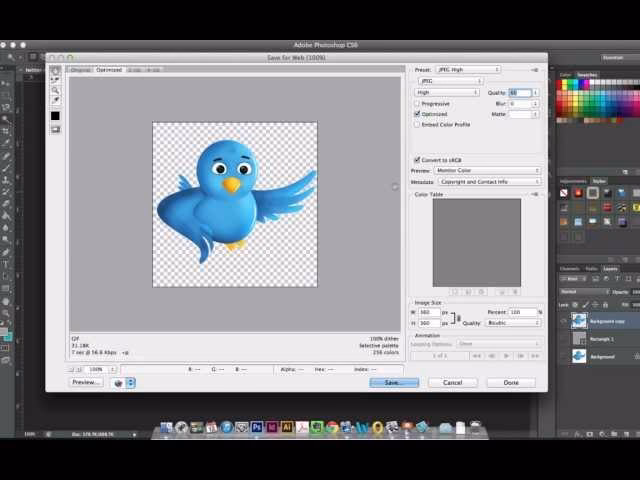This screenshot has width=640, height=480.
Task: Open InDesign from the Dock
Action: pyautogui.click(x=272, y=427)
